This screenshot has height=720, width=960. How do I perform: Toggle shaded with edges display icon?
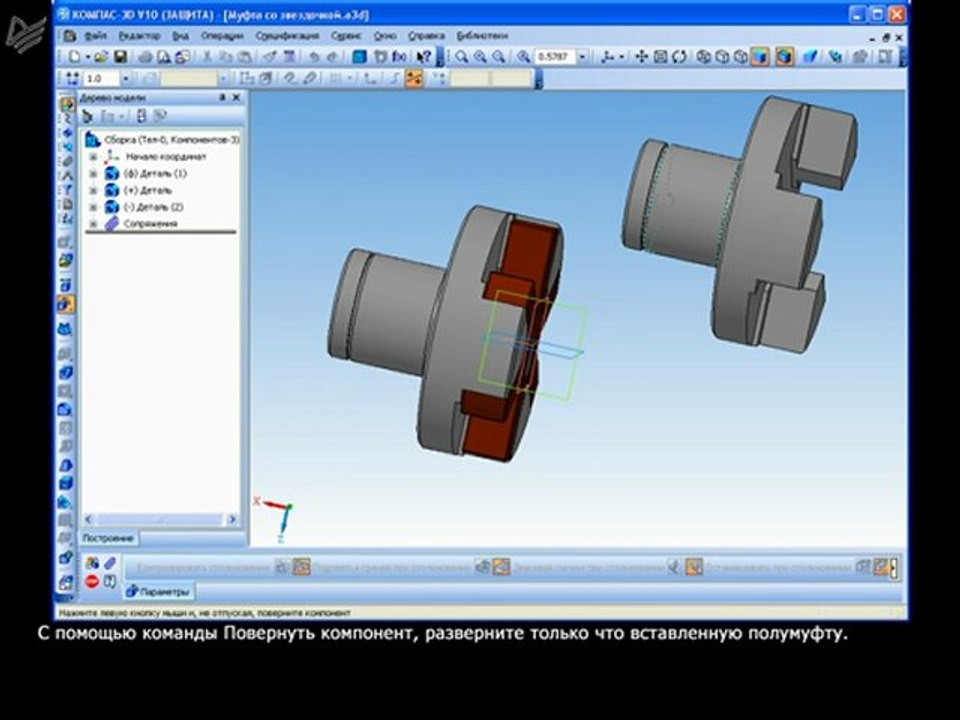pyautogui.click(x=784, y=57)
